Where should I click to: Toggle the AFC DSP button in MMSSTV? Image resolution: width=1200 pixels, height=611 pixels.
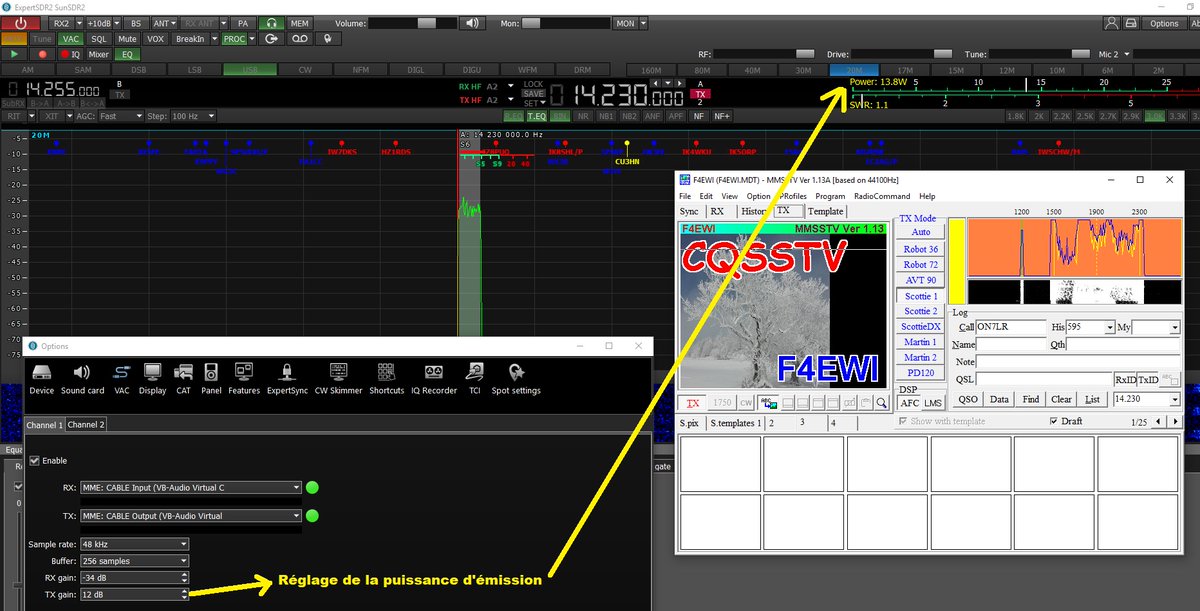coord(909,403)
